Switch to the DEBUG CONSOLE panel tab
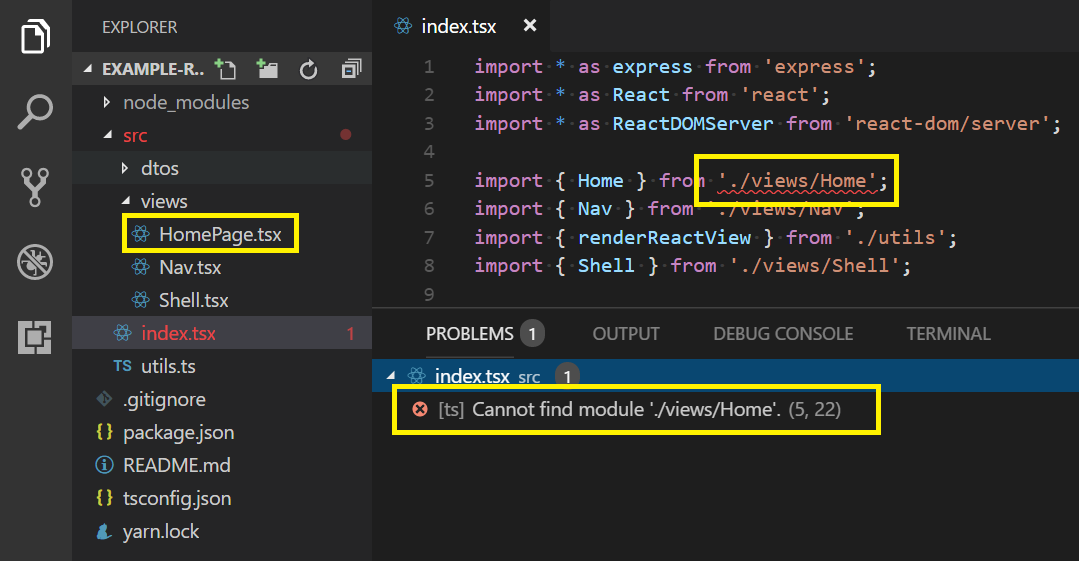 coord(783,334)
